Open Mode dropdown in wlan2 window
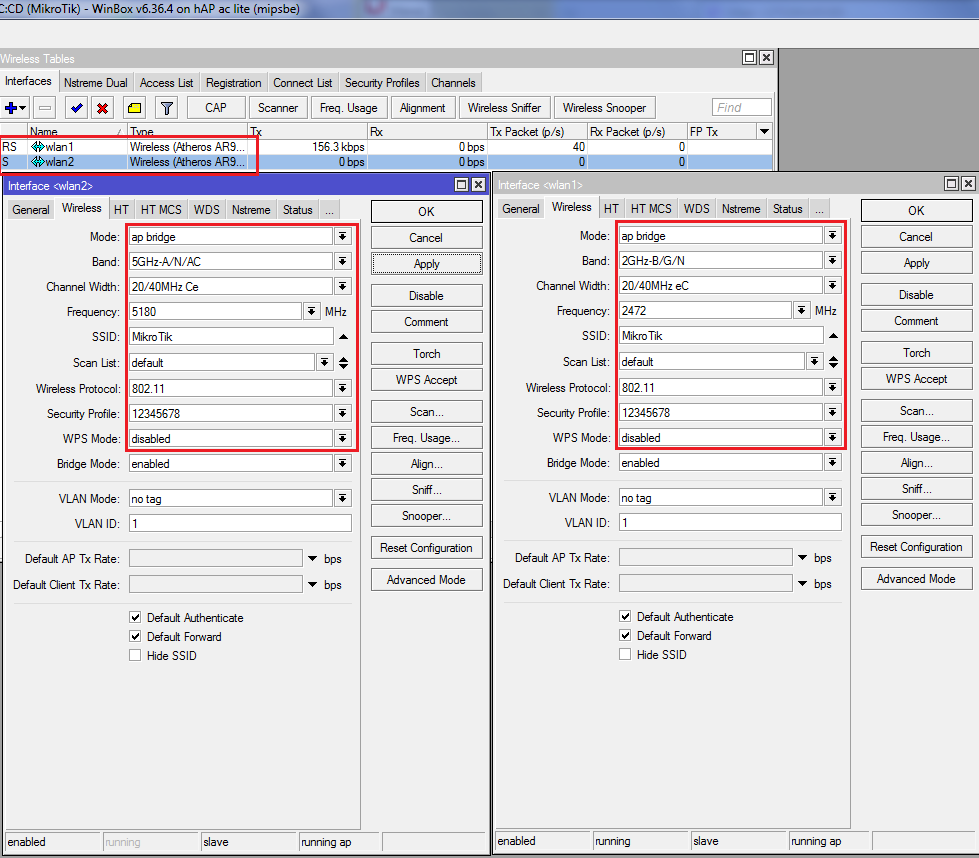 coord(343,237)
